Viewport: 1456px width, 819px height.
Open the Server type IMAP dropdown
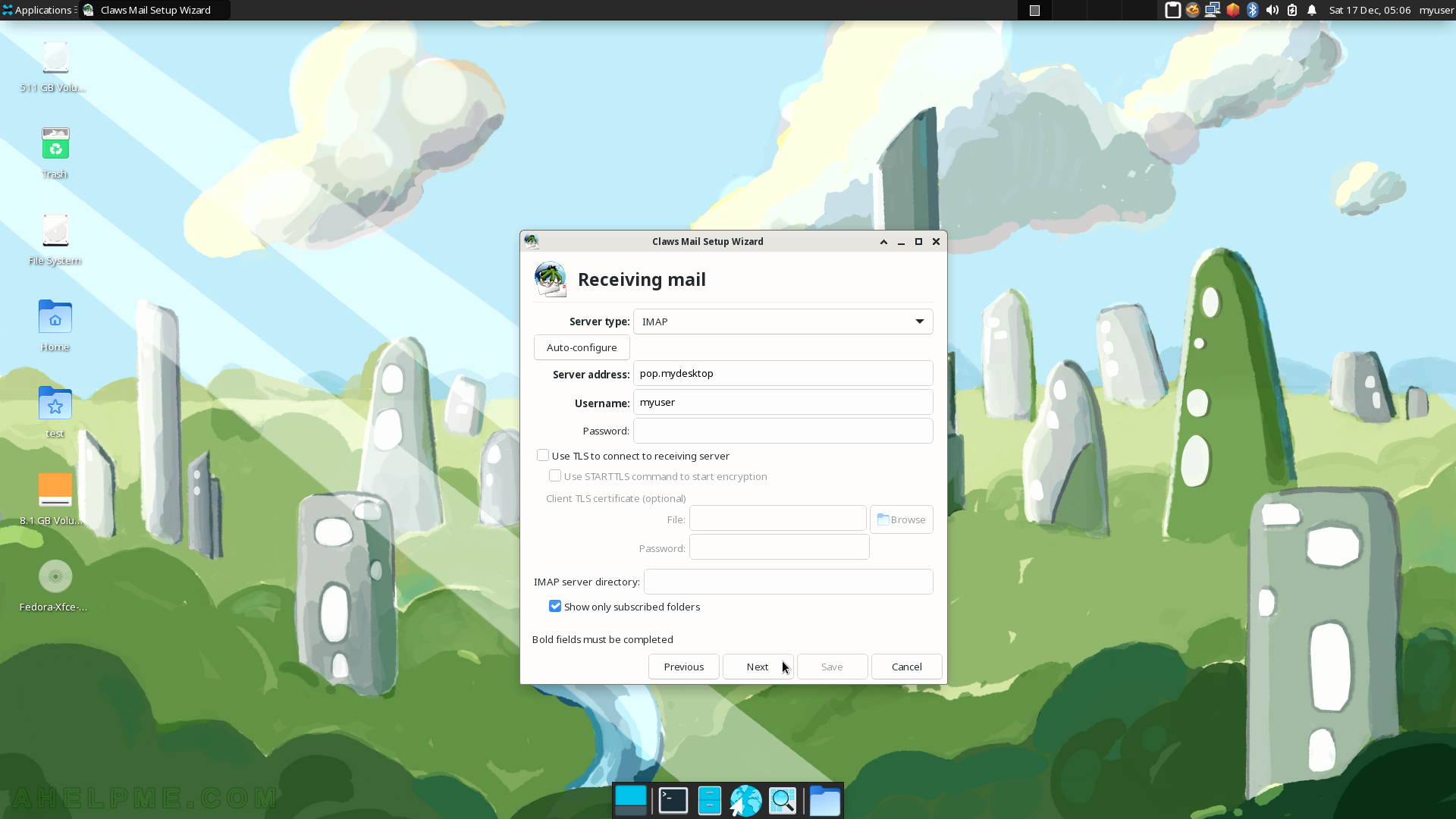tap(783, 322)
